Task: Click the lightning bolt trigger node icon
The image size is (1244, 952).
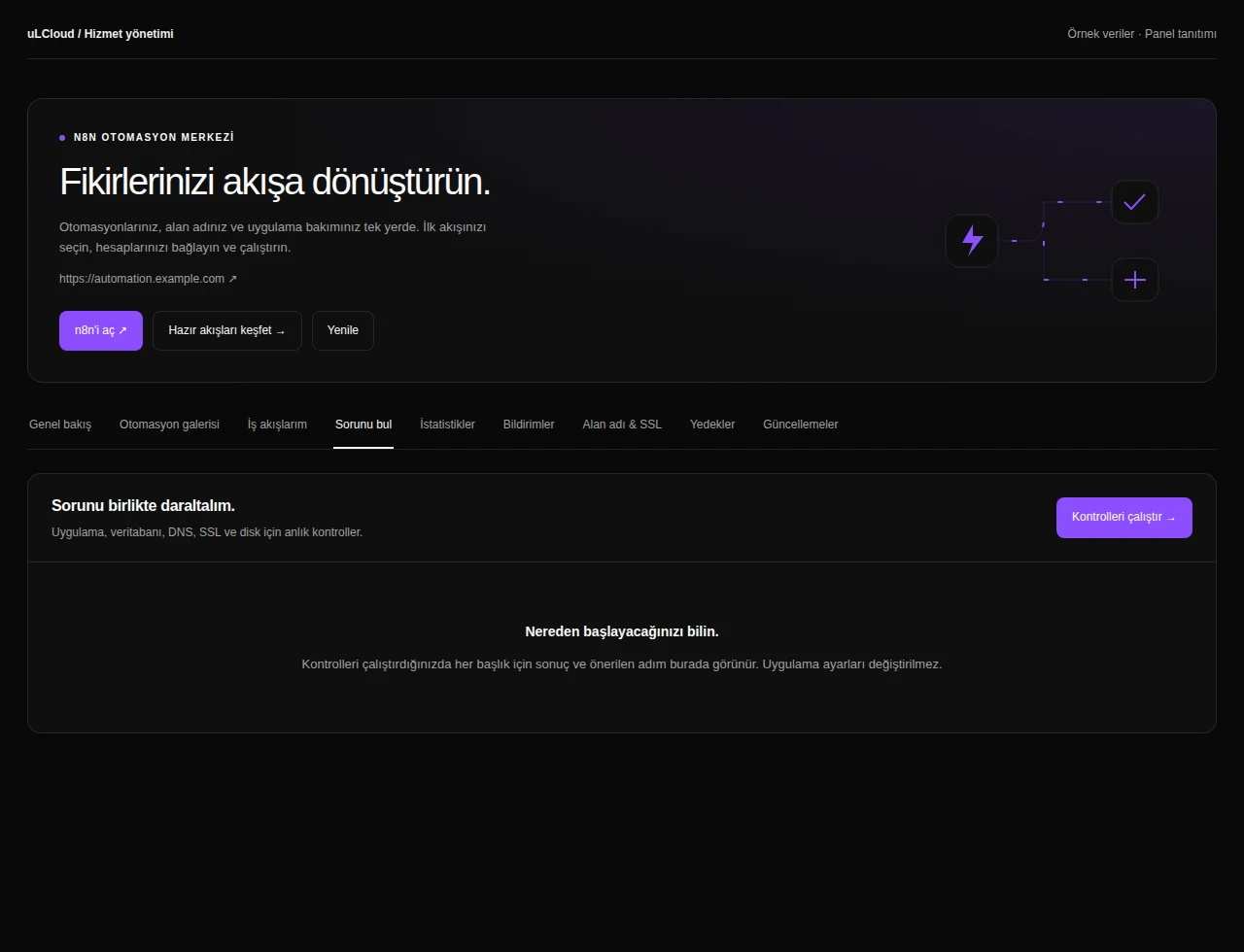Action: 972,240
